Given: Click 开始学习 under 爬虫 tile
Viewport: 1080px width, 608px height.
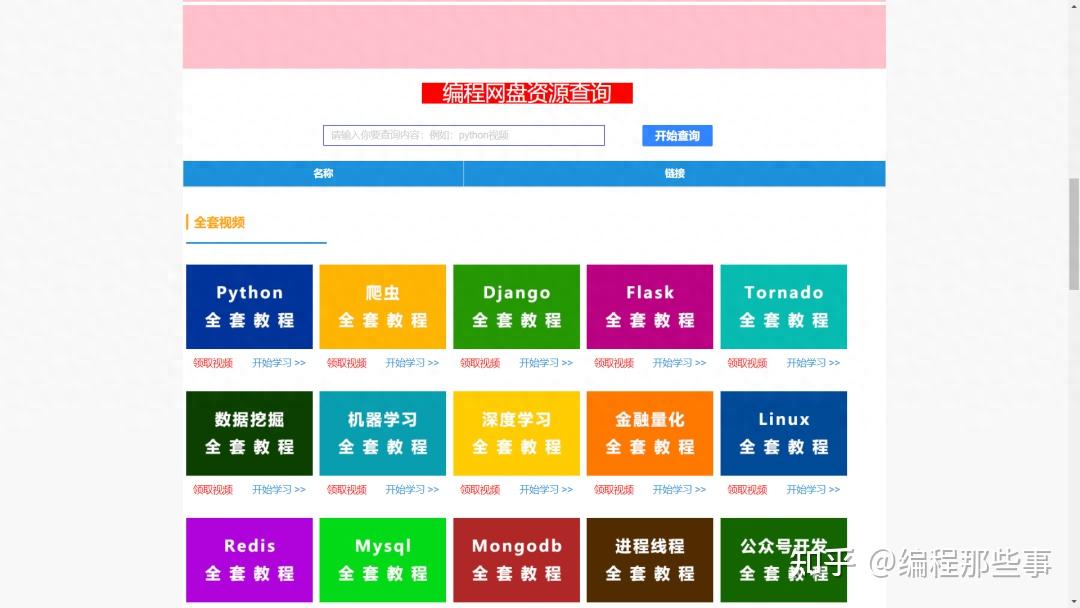Looking at the screenshot, I should coord(412,363).
